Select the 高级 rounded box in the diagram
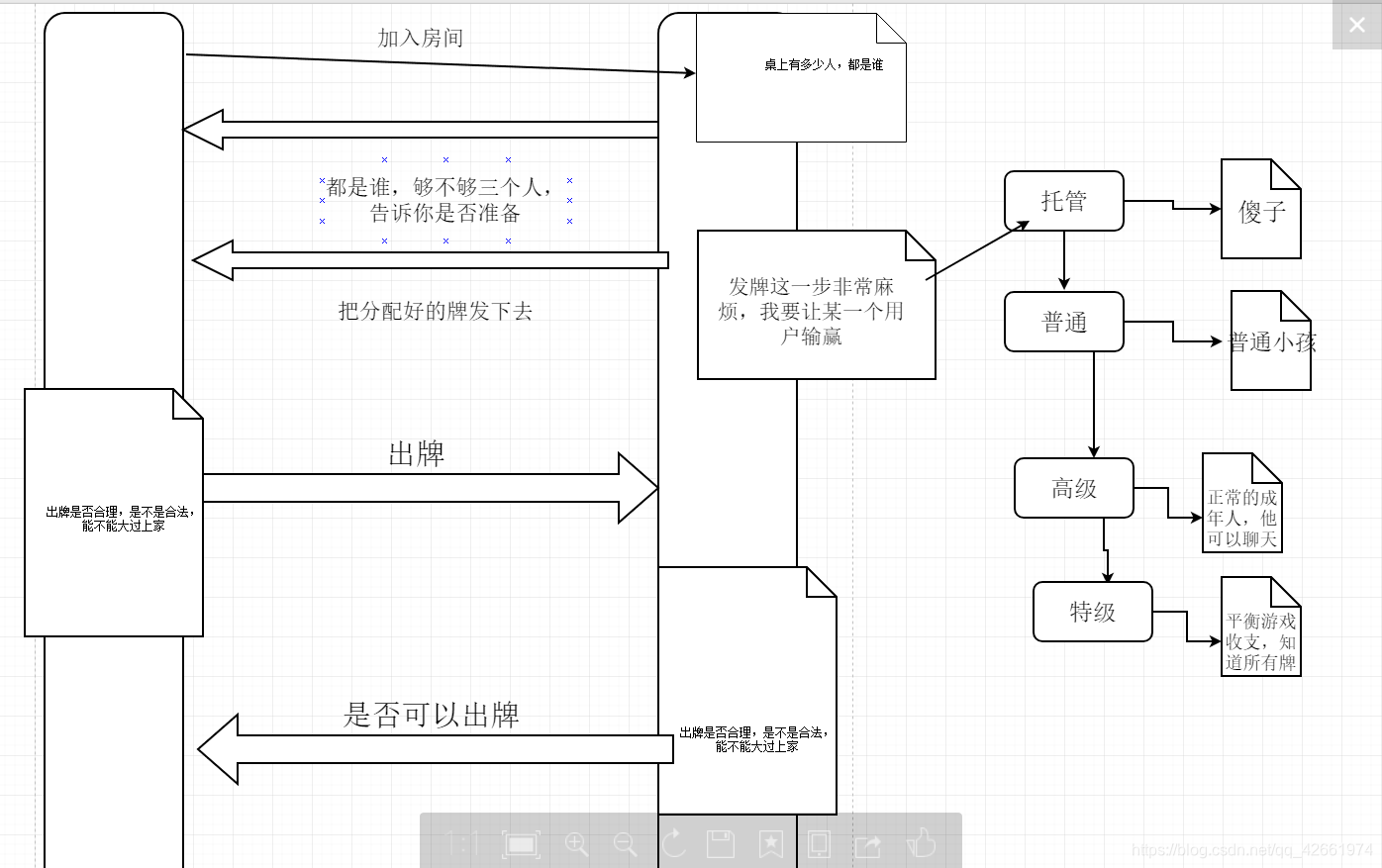Screen dimensions: 1382x868 tap(1074, 488)
